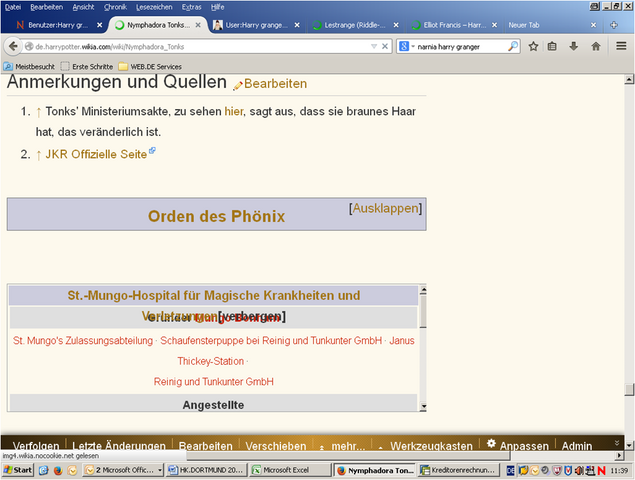Click Bearbeiten link next to Anmerkungen heading
Screen dimensions: 635x480
(275, 83)
